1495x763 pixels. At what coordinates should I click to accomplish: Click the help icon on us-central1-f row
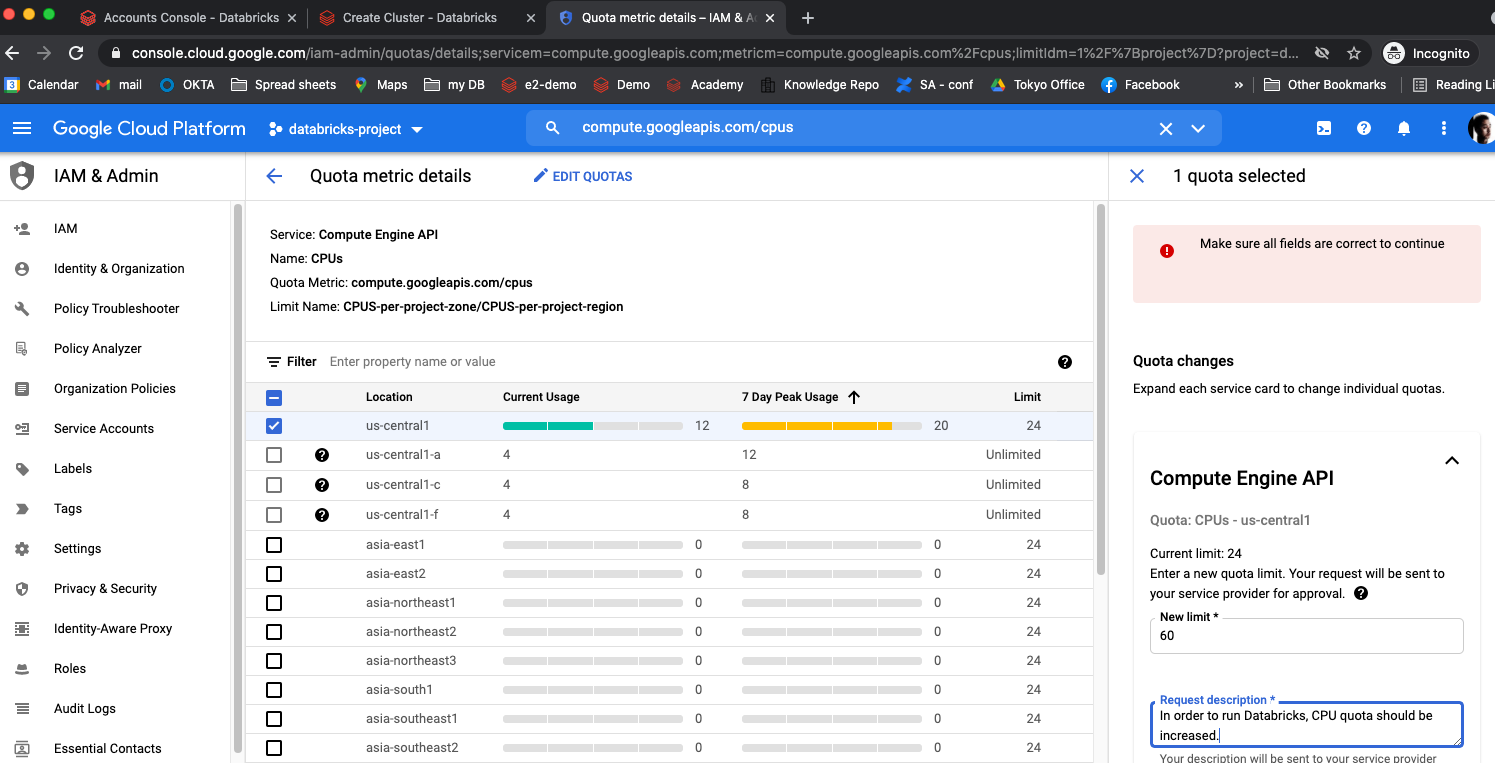point(322,515)
